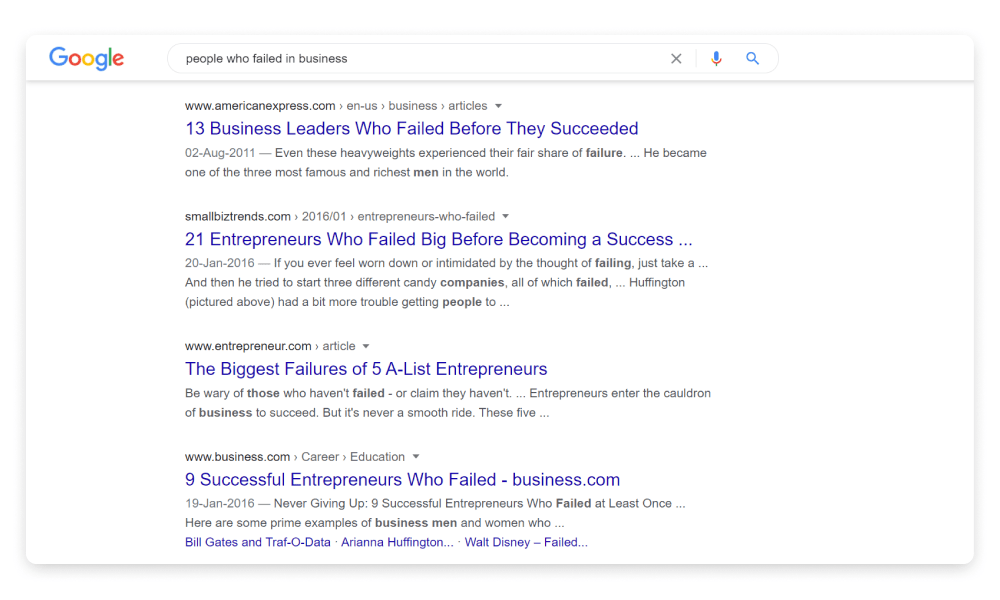Expand the smallbiztrends.com result options arrow
Screen dimensions: 1000x600
506,216
